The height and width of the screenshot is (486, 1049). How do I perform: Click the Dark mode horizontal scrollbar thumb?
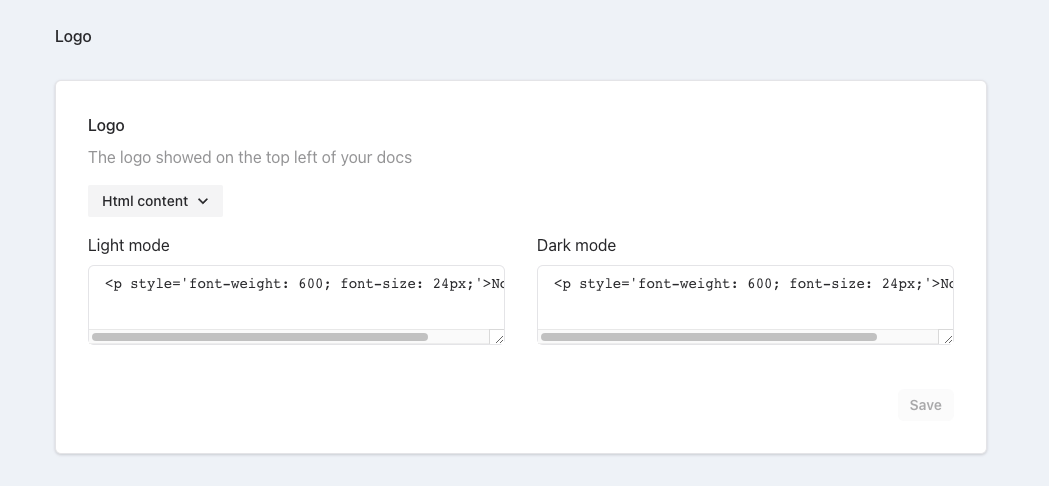(x=708, y=338)
